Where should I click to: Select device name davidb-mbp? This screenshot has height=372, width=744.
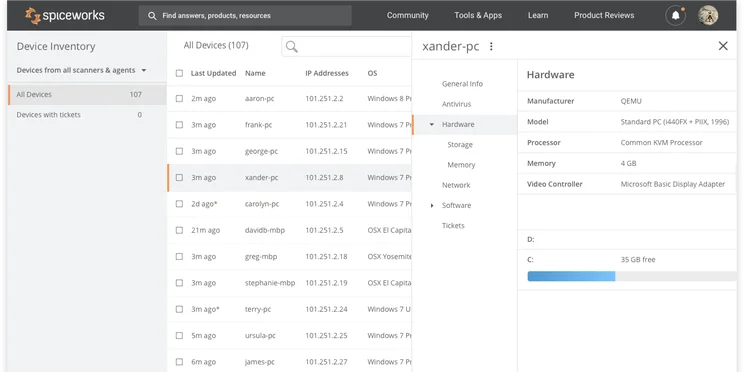(265, 230)
